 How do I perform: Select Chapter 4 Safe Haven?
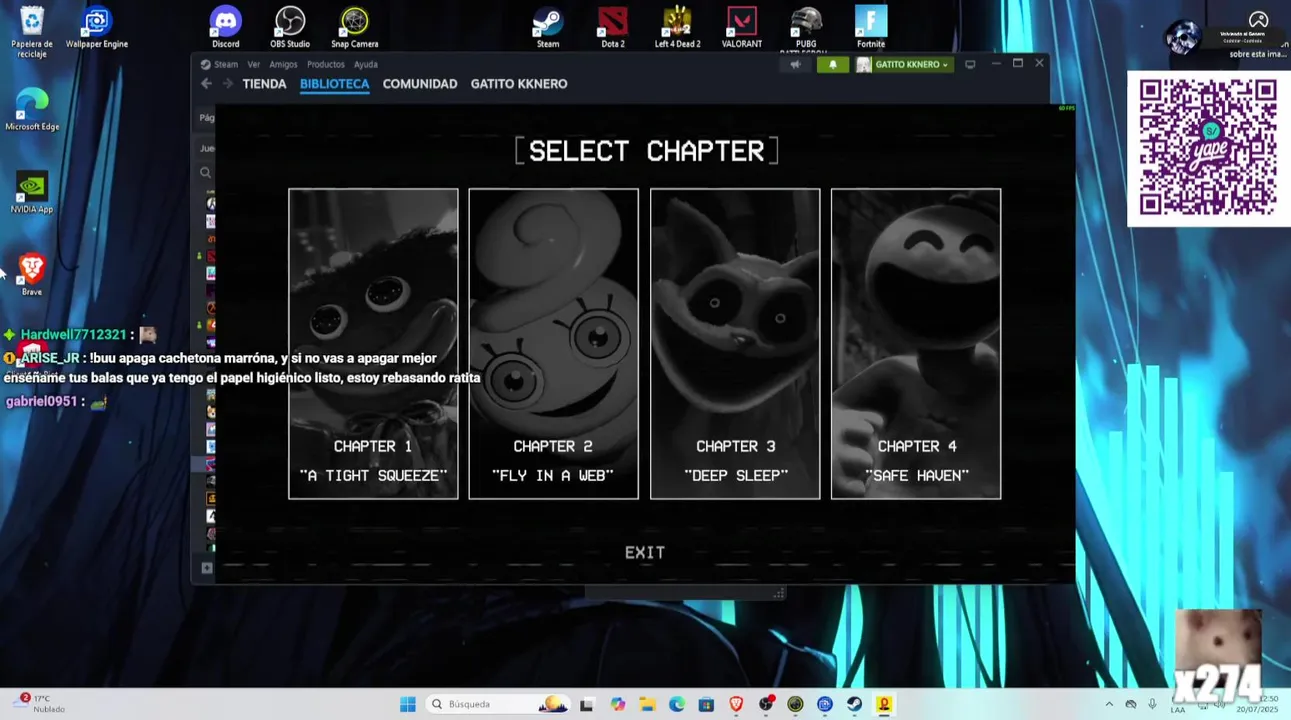916,343
